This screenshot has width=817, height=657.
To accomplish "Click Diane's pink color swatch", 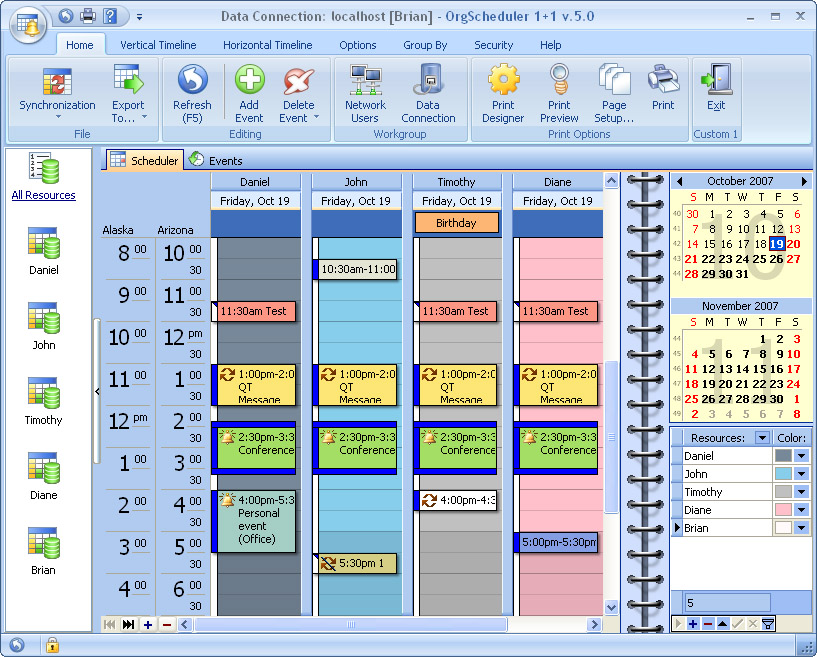I will coord(783,510).
